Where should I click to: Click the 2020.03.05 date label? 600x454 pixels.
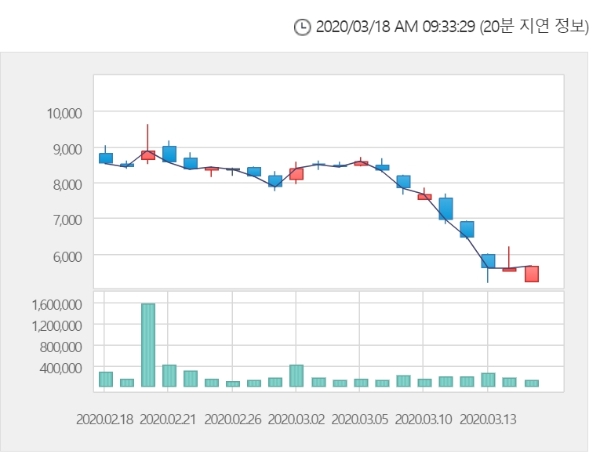pos(359,419)
